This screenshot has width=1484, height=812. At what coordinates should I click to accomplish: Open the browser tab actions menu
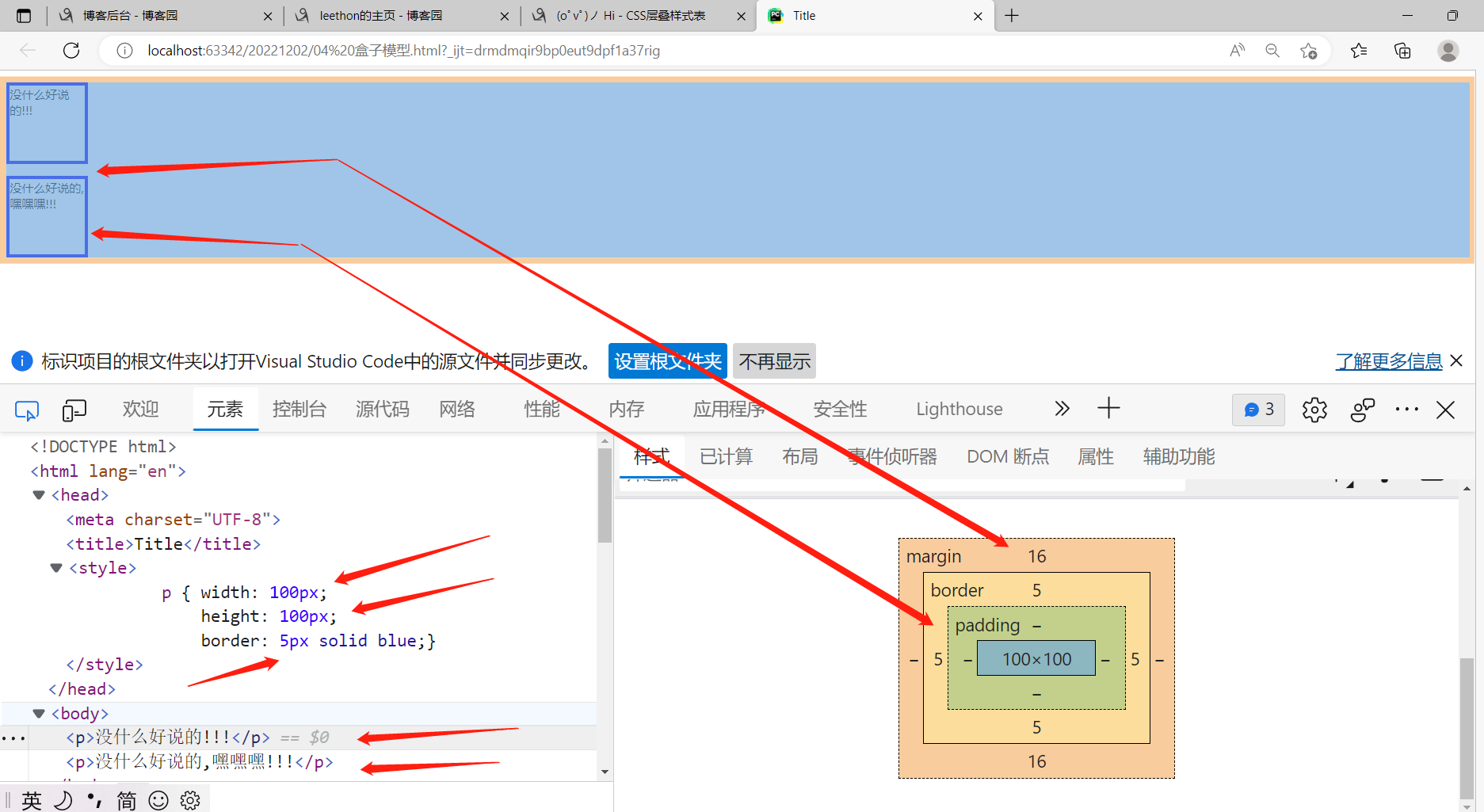(24, 16)
